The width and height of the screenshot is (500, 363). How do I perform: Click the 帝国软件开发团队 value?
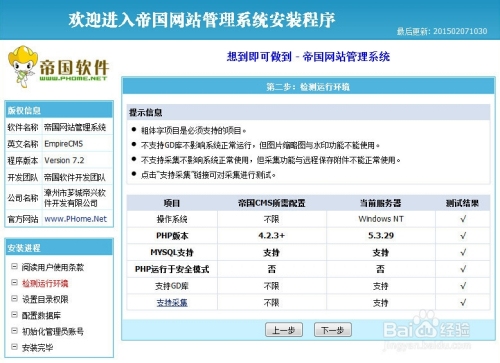coord(75,177)
